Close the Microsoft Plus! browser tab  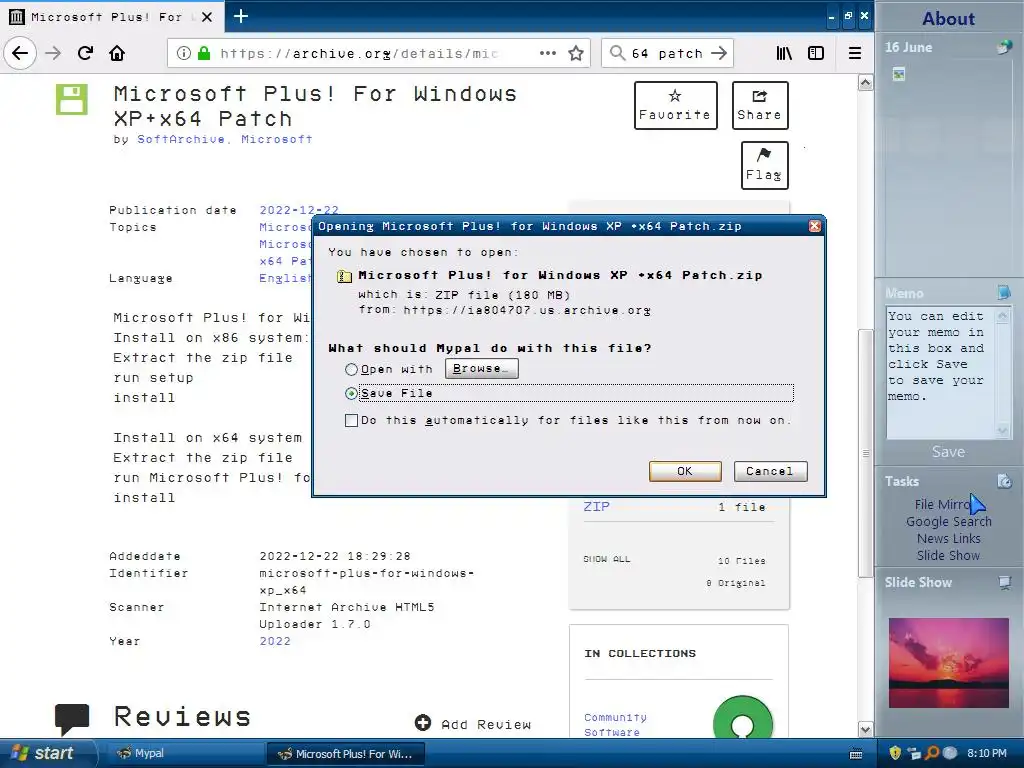207,17
